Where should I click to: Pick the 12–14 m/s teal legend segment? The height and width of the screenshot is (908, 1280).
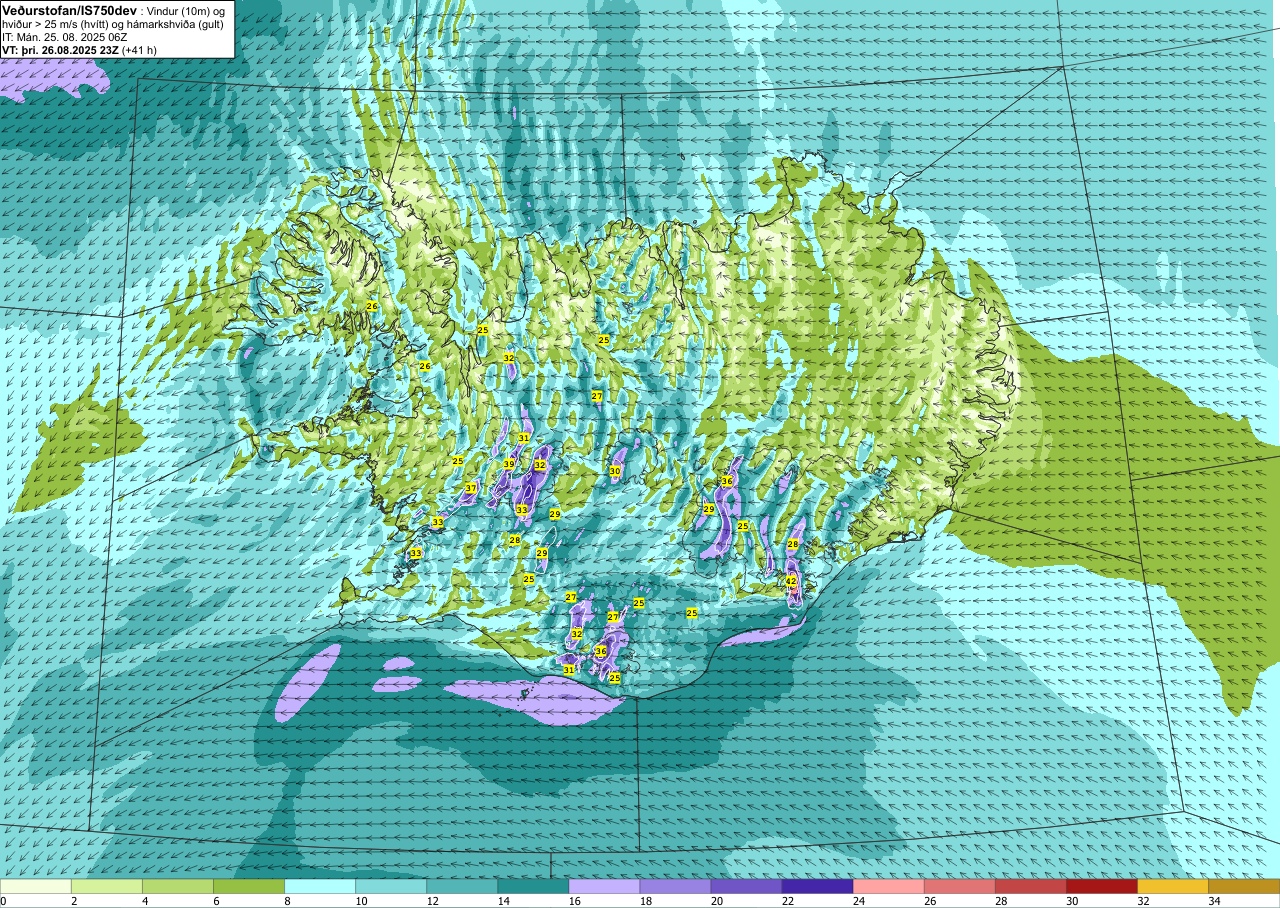(462, 886)
